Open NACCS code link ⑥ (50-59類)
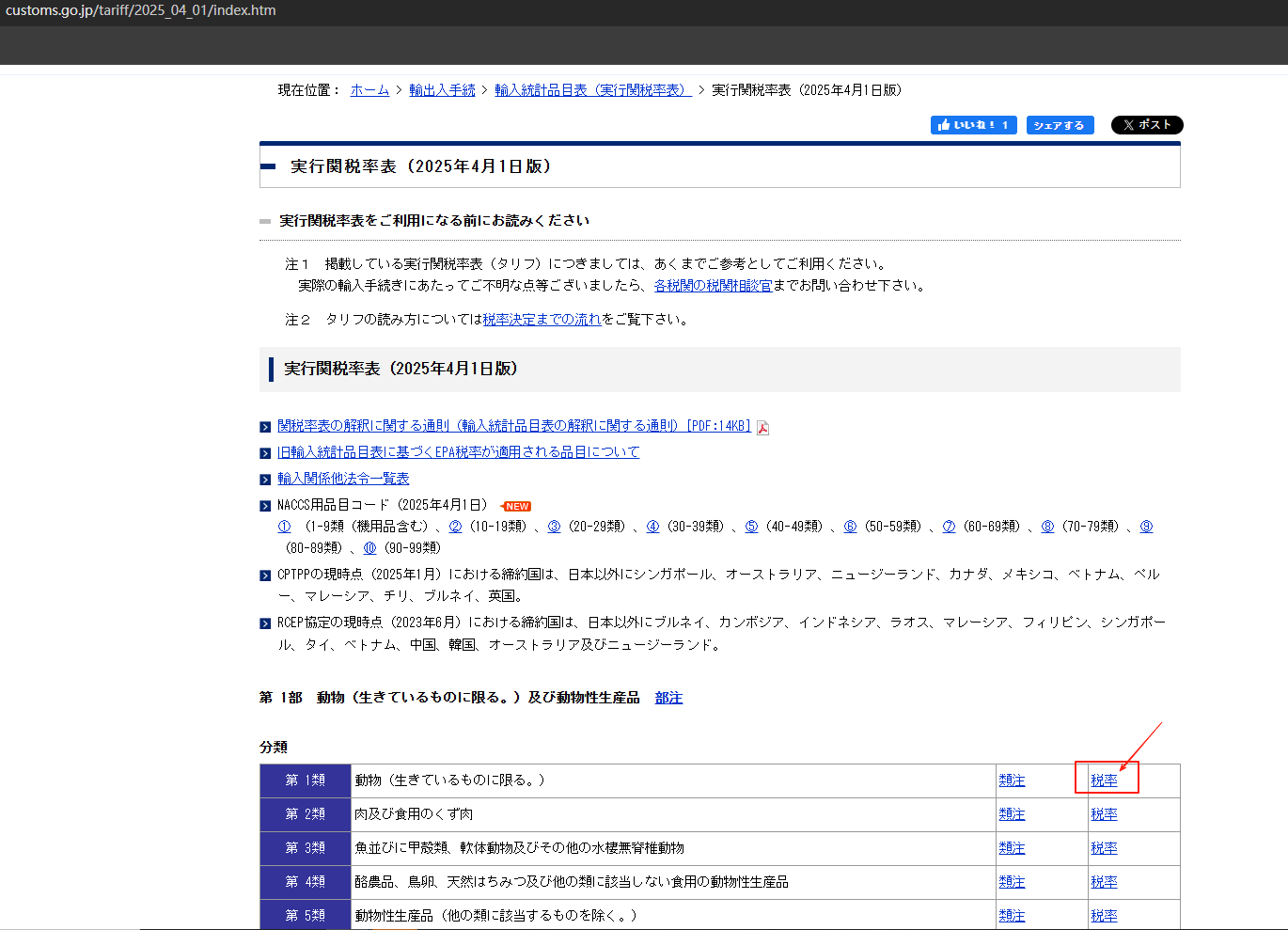Image resolution: width=1288 pixels, height=930 pixels. tap(850, 527)
